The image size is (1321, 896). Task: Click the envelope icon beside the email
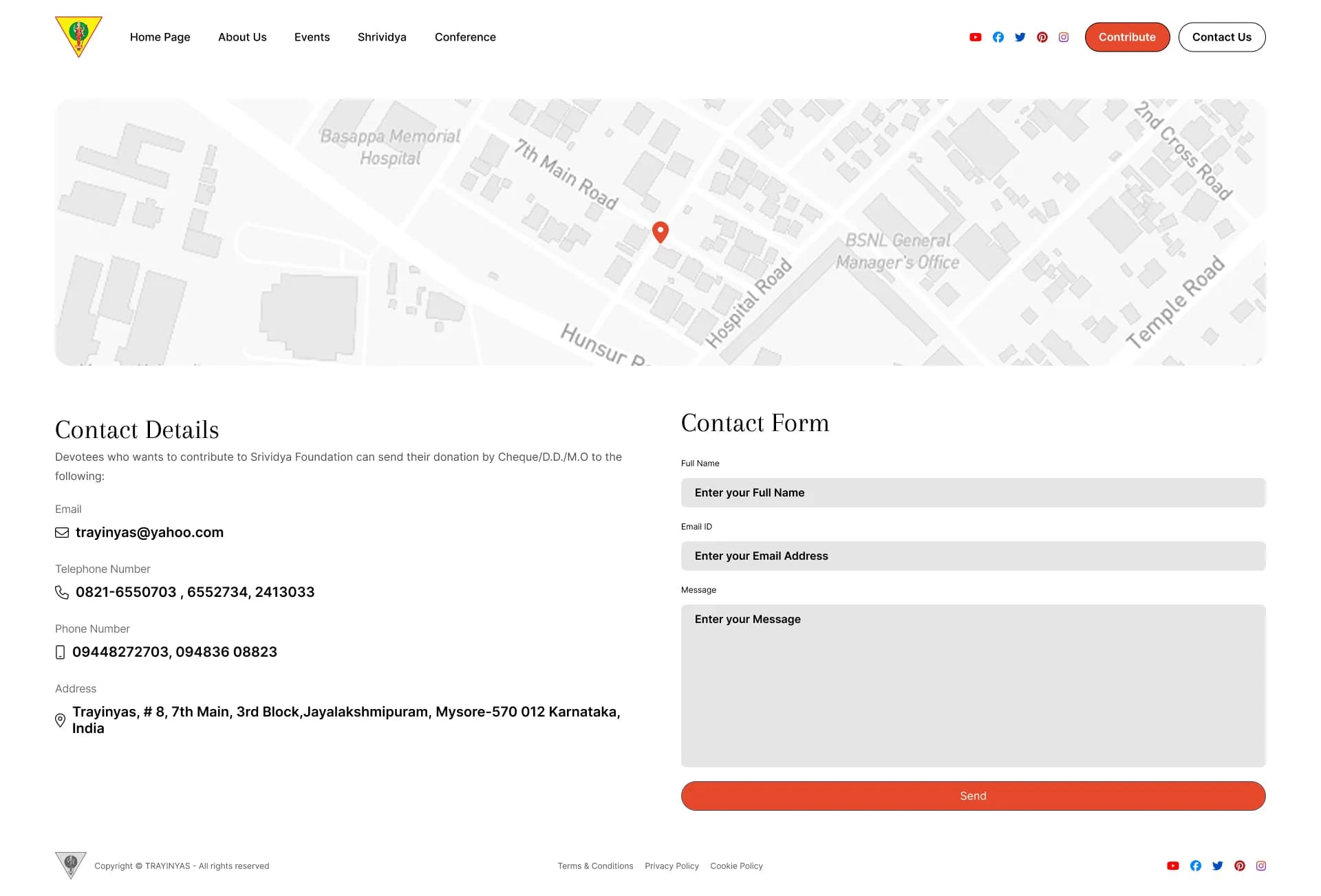click(62, 532)
